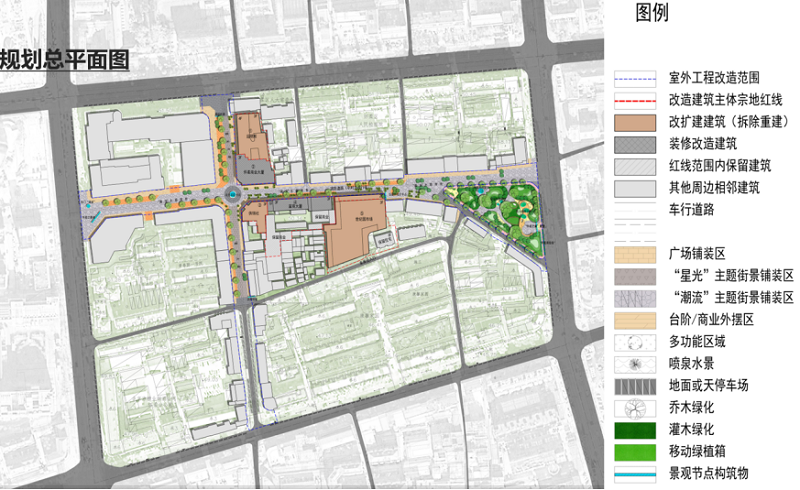Click the 乔木绿化 tree symbol icon

tap(635, 407)
